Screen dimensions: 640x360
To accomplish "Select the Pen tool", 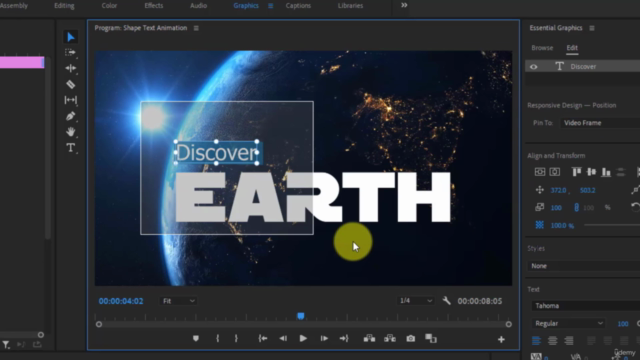I will (x=71, y=116).
